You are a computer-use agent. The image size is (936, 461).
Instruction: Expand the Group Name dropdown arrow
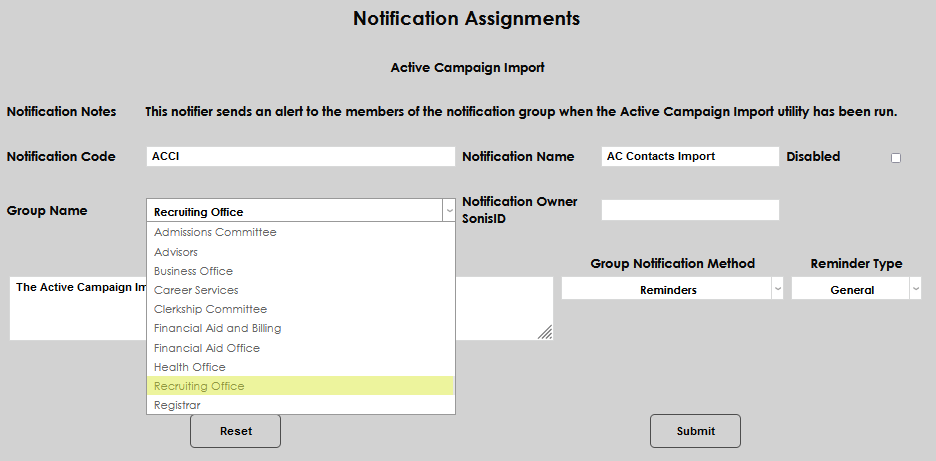tap(449, 211)
